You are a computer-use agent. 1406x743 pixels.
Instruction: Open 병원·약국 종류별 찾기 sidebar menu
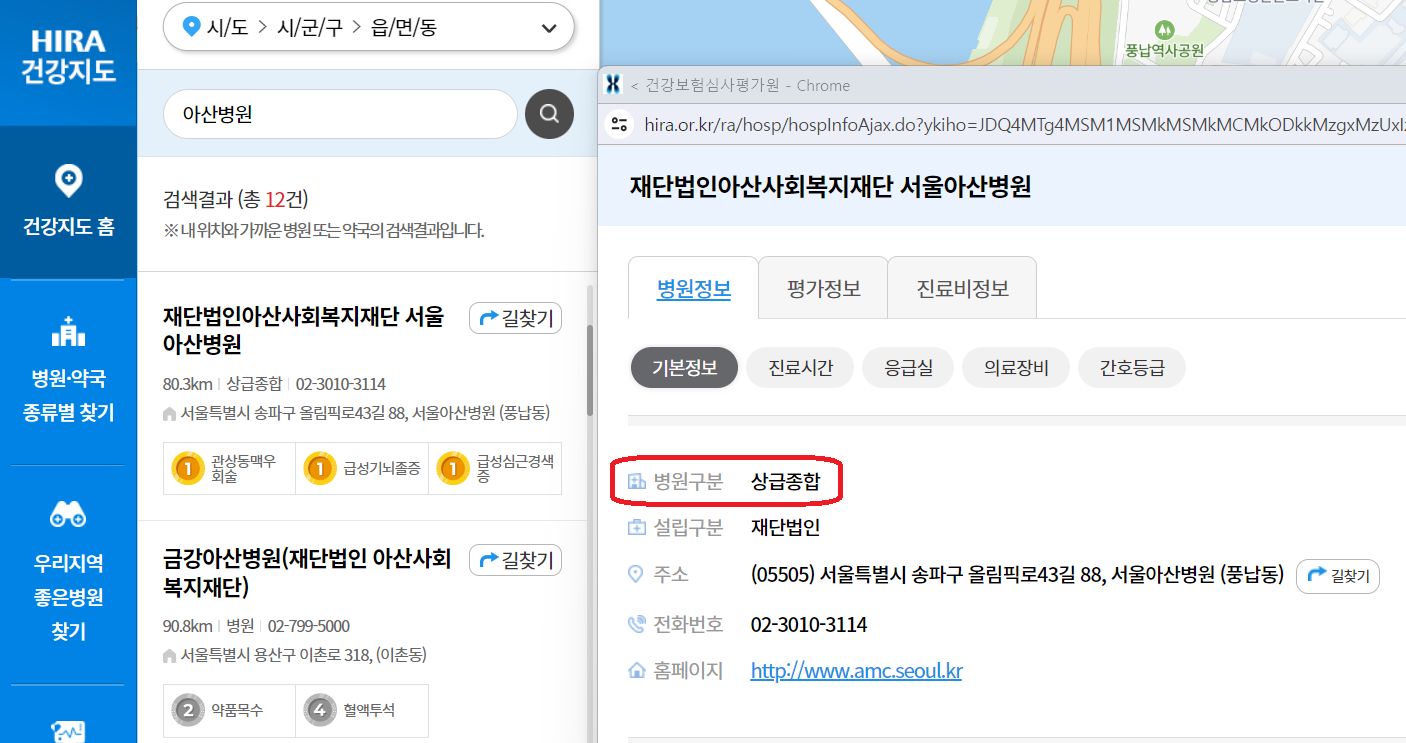68,371
